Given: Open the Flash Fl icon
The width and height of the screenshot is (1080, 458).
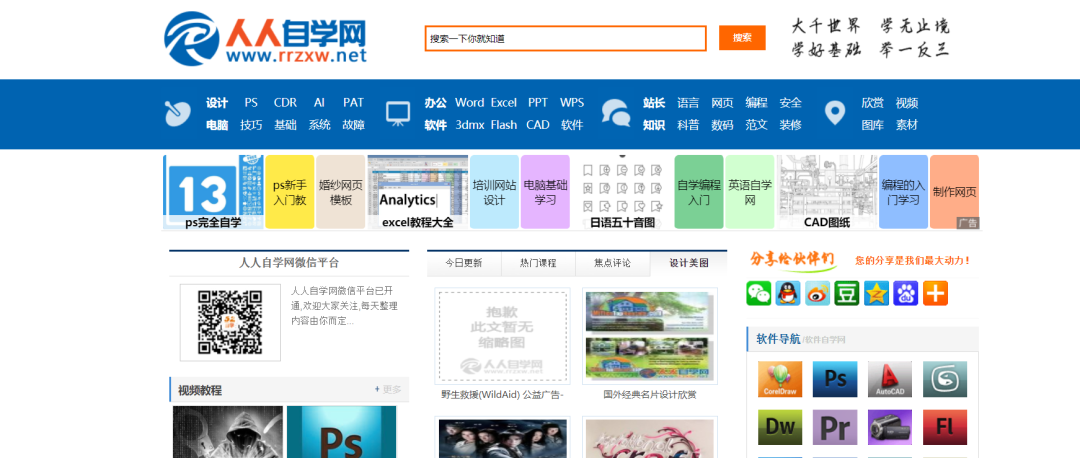Looking at the screenshot, I should point(945,427).
